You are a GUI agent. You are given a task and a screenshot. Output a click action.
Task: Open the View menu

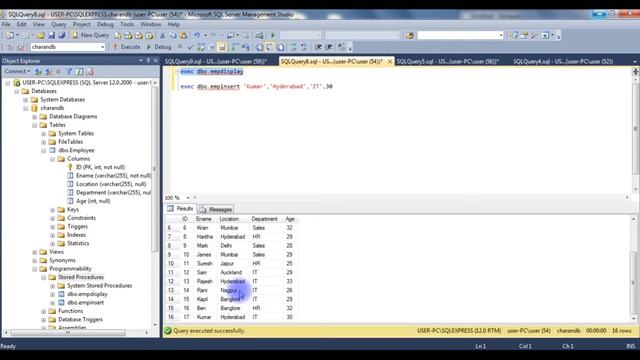(39, 24)
